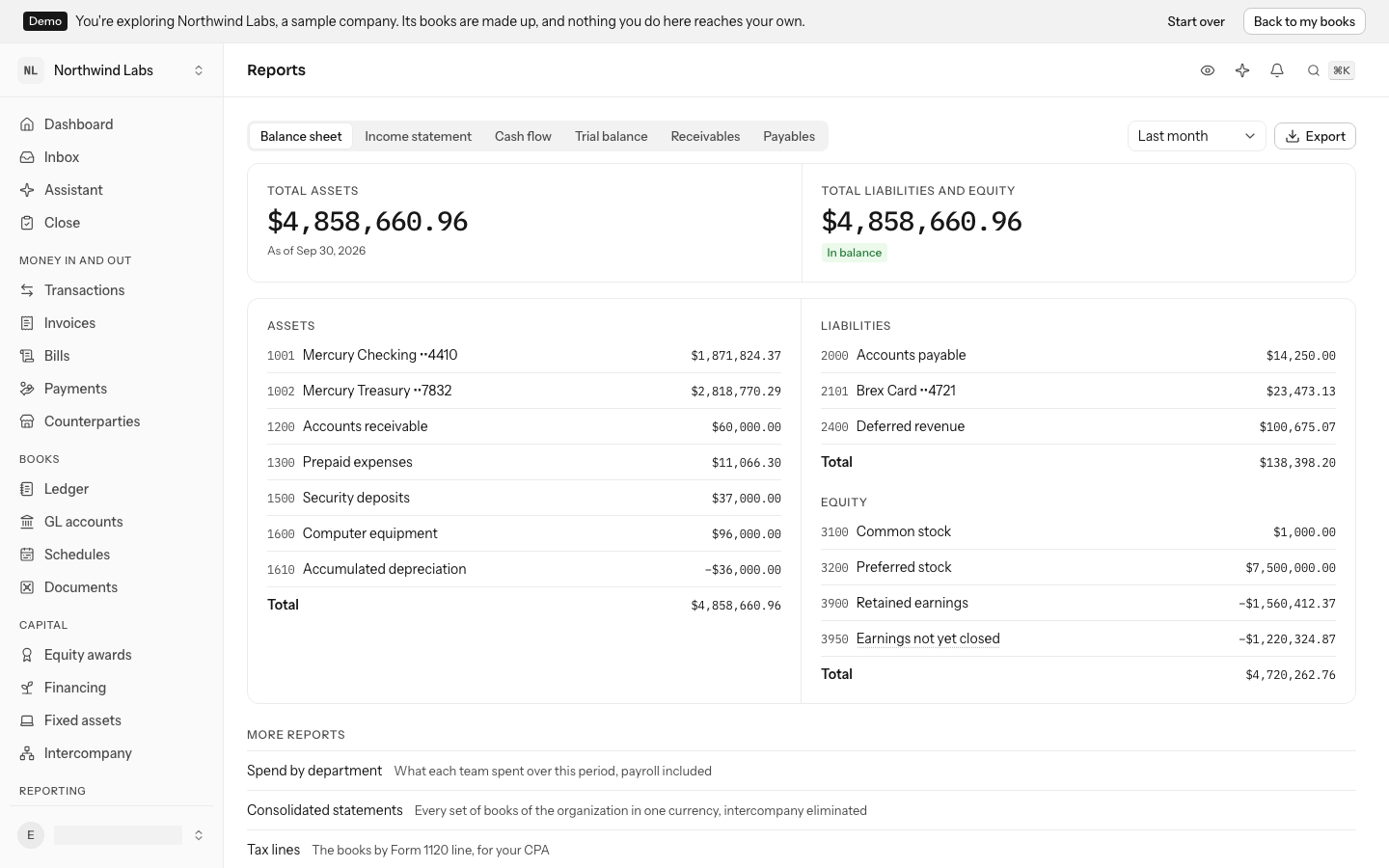Select the Receivables tab
Screen dimensions: 1389x868
click(x=705, y=136)
